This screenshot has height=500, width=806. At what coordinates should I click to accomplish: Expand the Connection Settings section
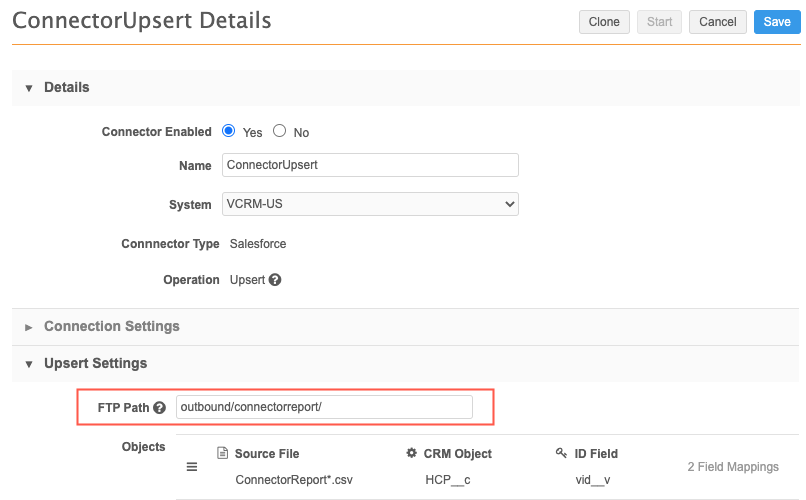tap(28, 327)
